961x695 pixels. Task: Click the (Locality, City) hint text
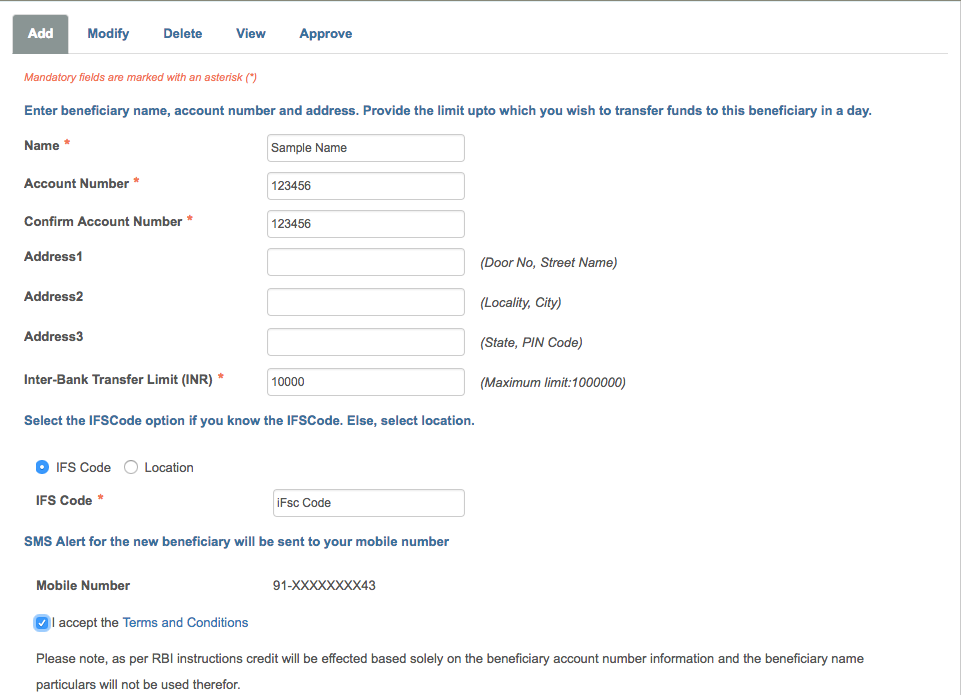(521, 302)
